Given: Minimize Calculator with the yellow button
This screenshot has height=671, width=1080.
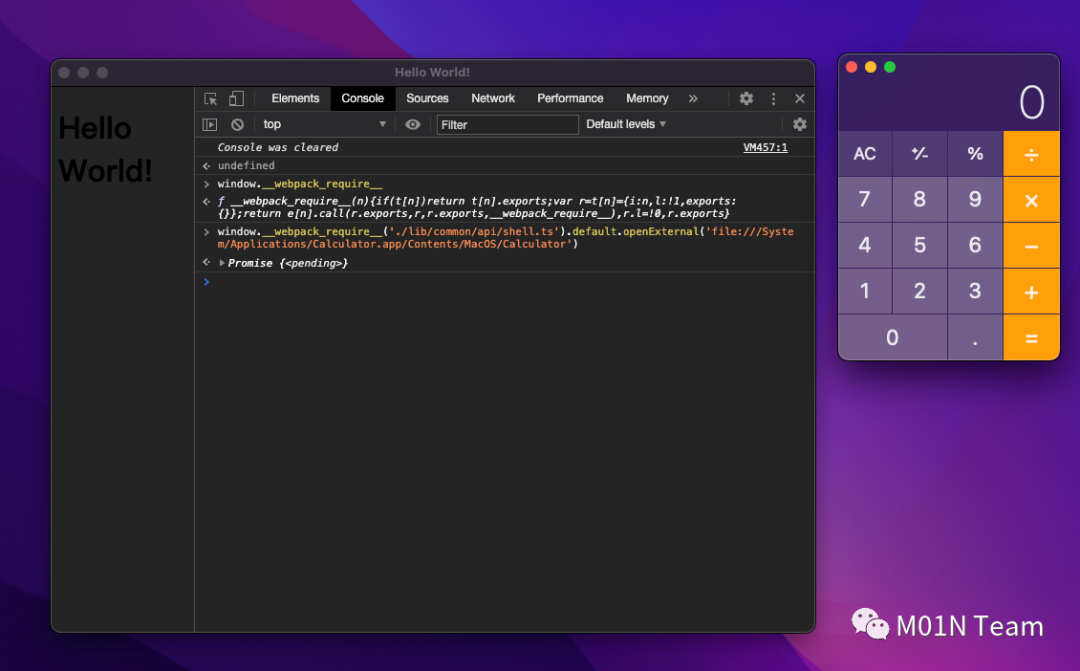Looking at the screenshot, I should coord(871,67).
